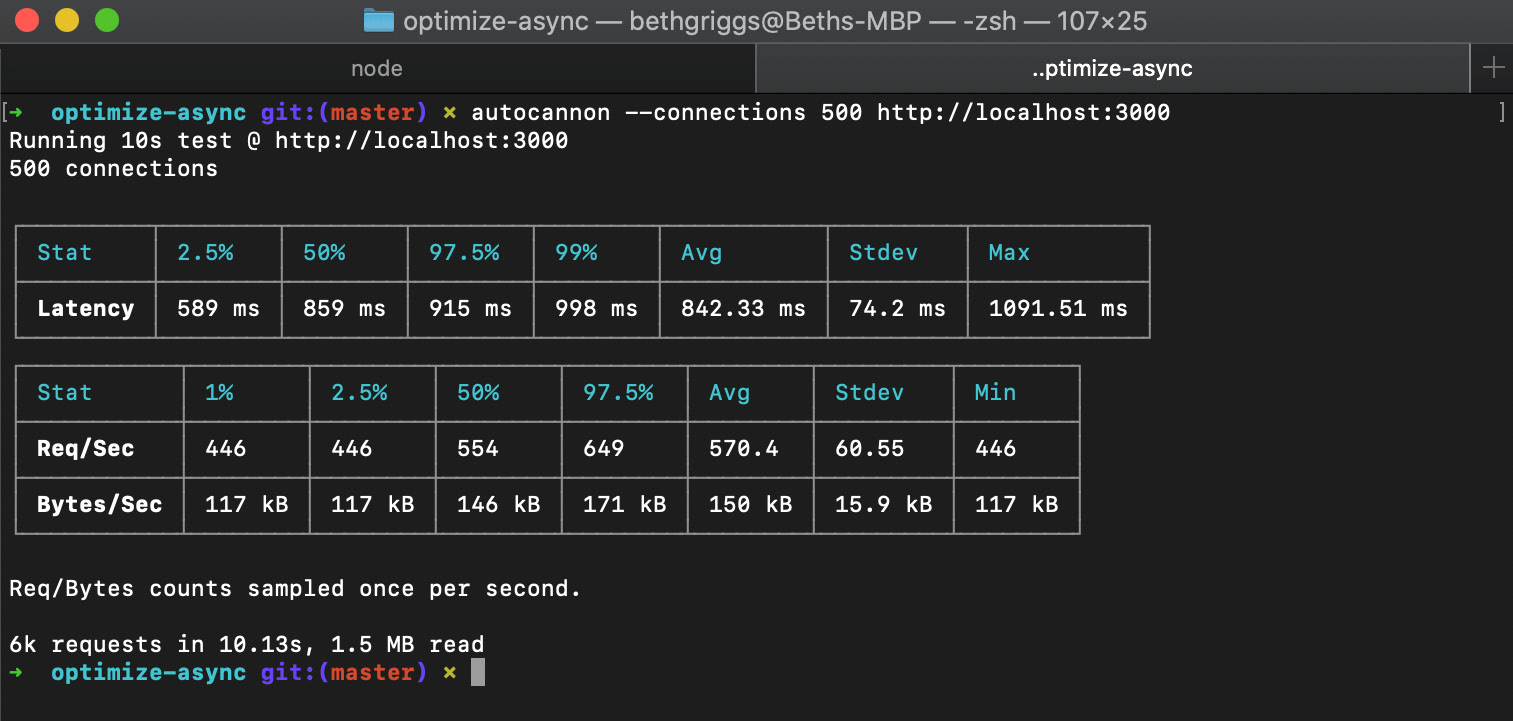1513x721 pixels.
Task: Open a new terminal tab with the plus button
Action: click(x=1494, y=68)
